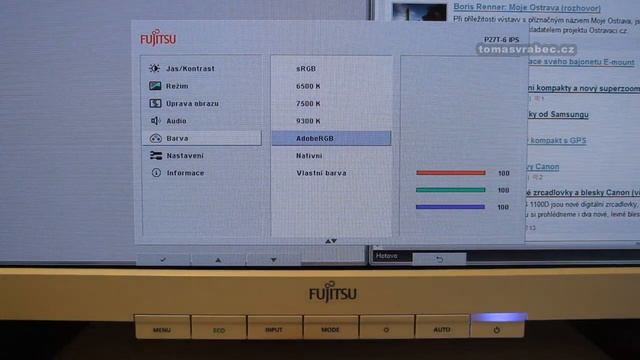
Task: Push the MODE button on the bezel
Action: [331, 328]
